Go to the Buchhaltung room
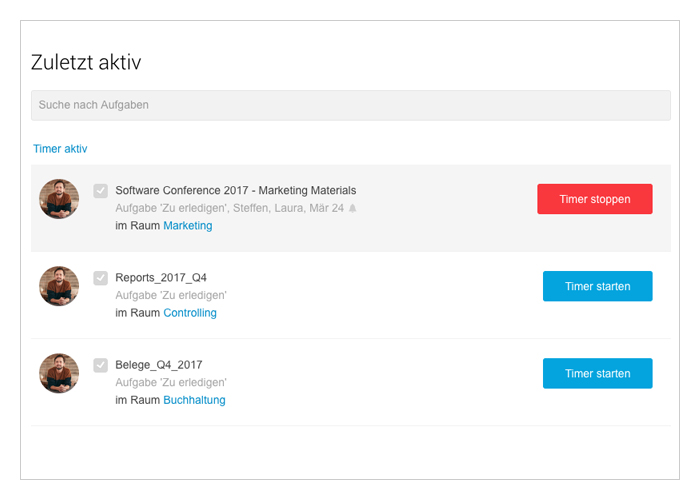700x500 pixels. point(194,400)
